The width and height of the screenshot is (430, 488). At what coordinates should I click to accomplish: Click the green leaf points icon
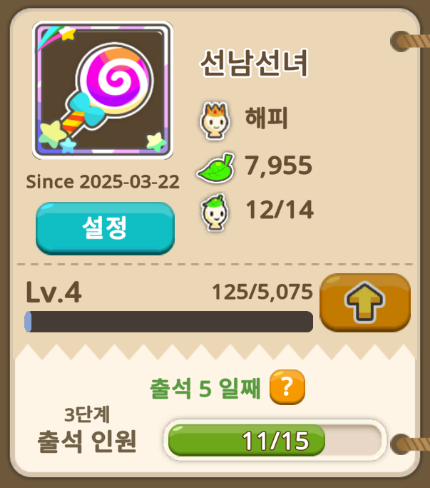click(x=216, y=167)
